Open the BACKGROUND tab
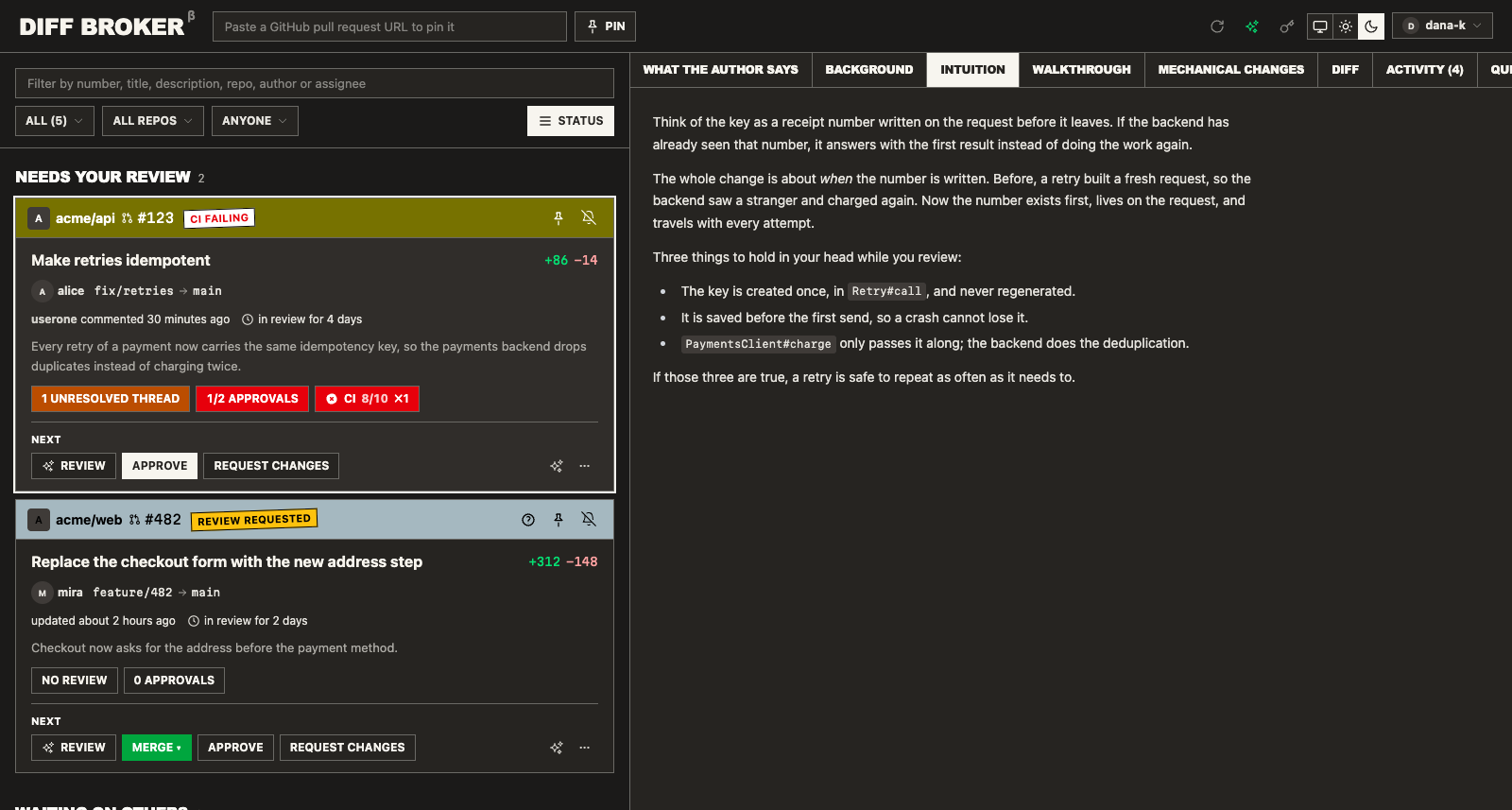Screen dimensions: 1512x810 (x=869, y=70)
